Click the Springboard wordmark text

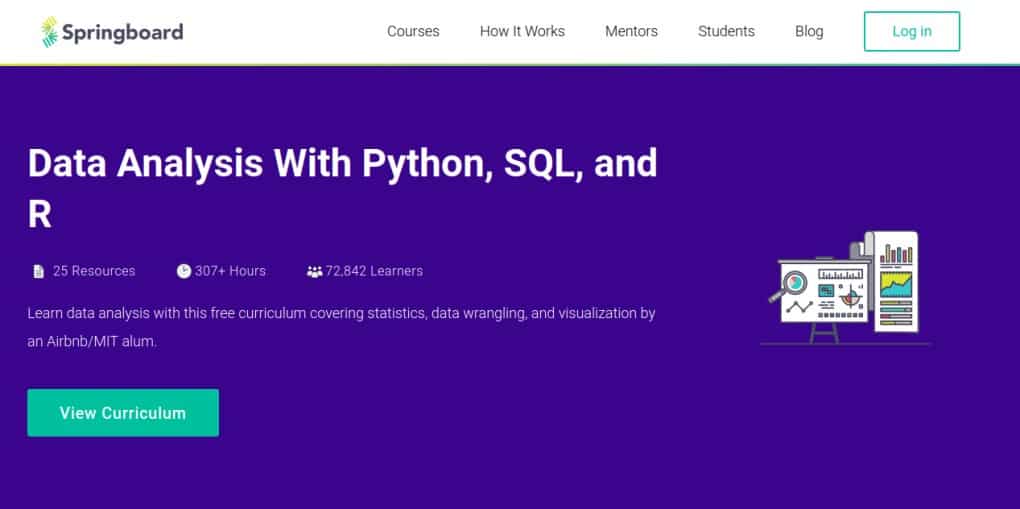coord(122,32)
